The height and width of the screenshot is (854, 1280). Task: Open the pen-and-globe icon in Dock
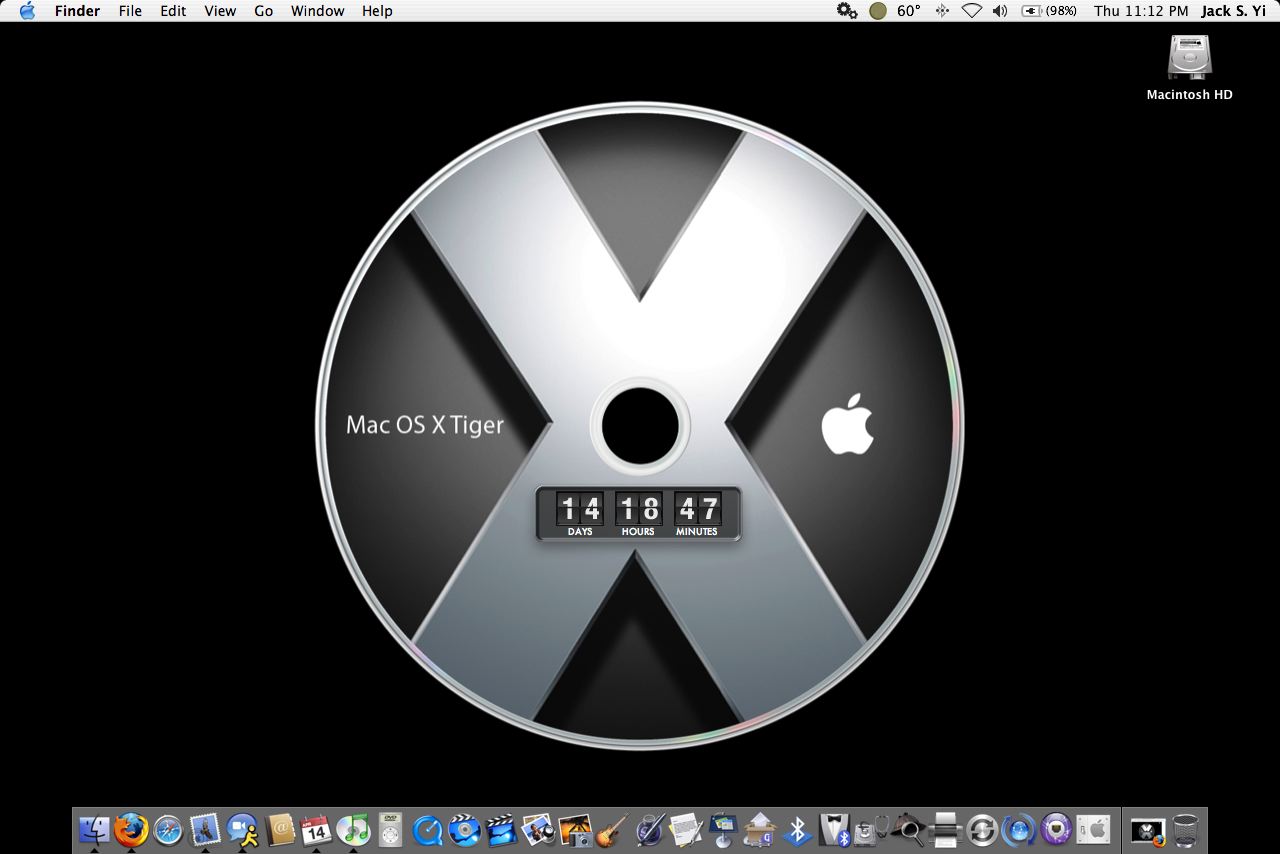click(649, 829)
